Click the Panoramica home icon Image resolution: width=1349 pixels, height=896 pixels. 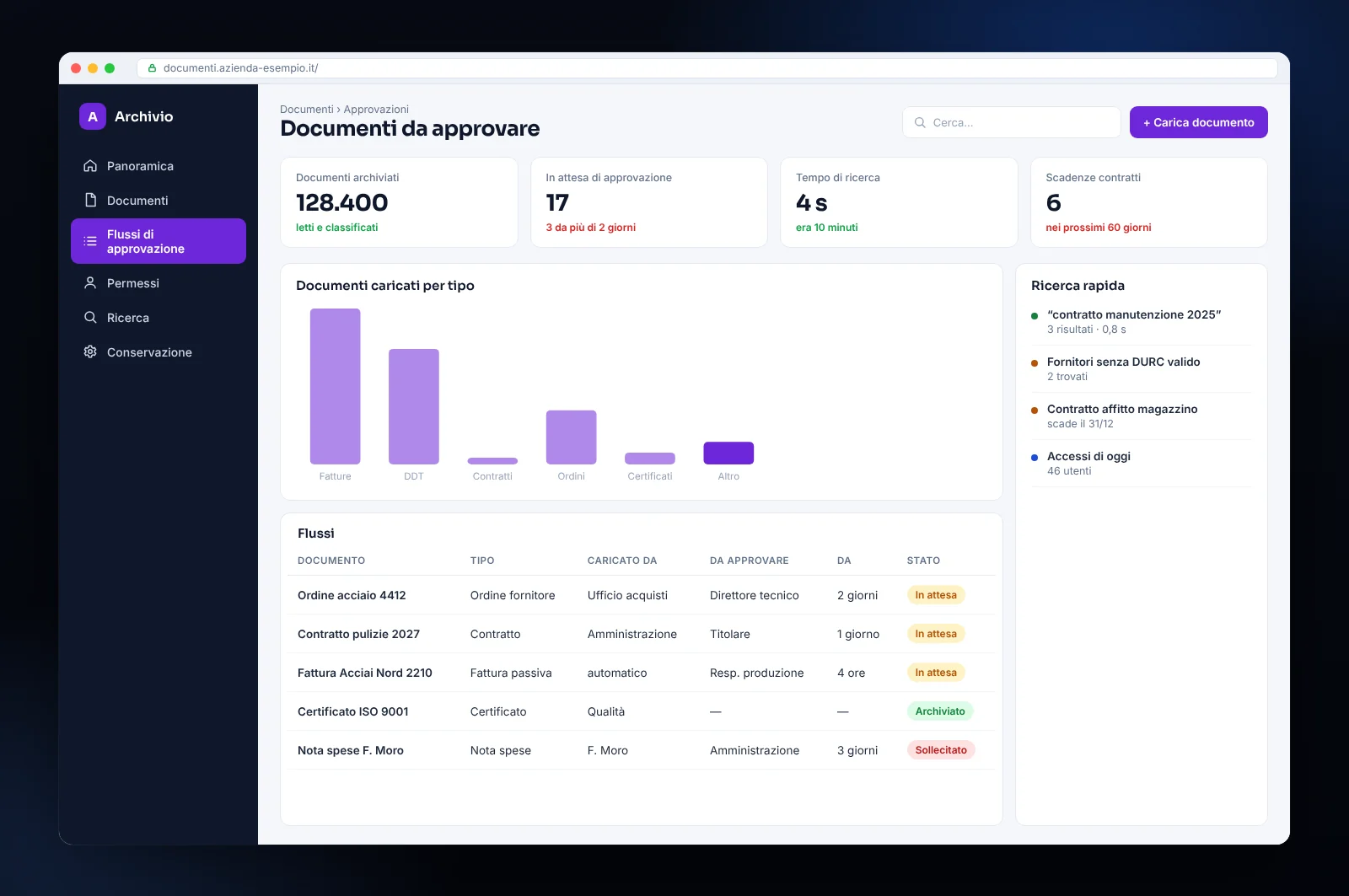click(x=90, y=166)
